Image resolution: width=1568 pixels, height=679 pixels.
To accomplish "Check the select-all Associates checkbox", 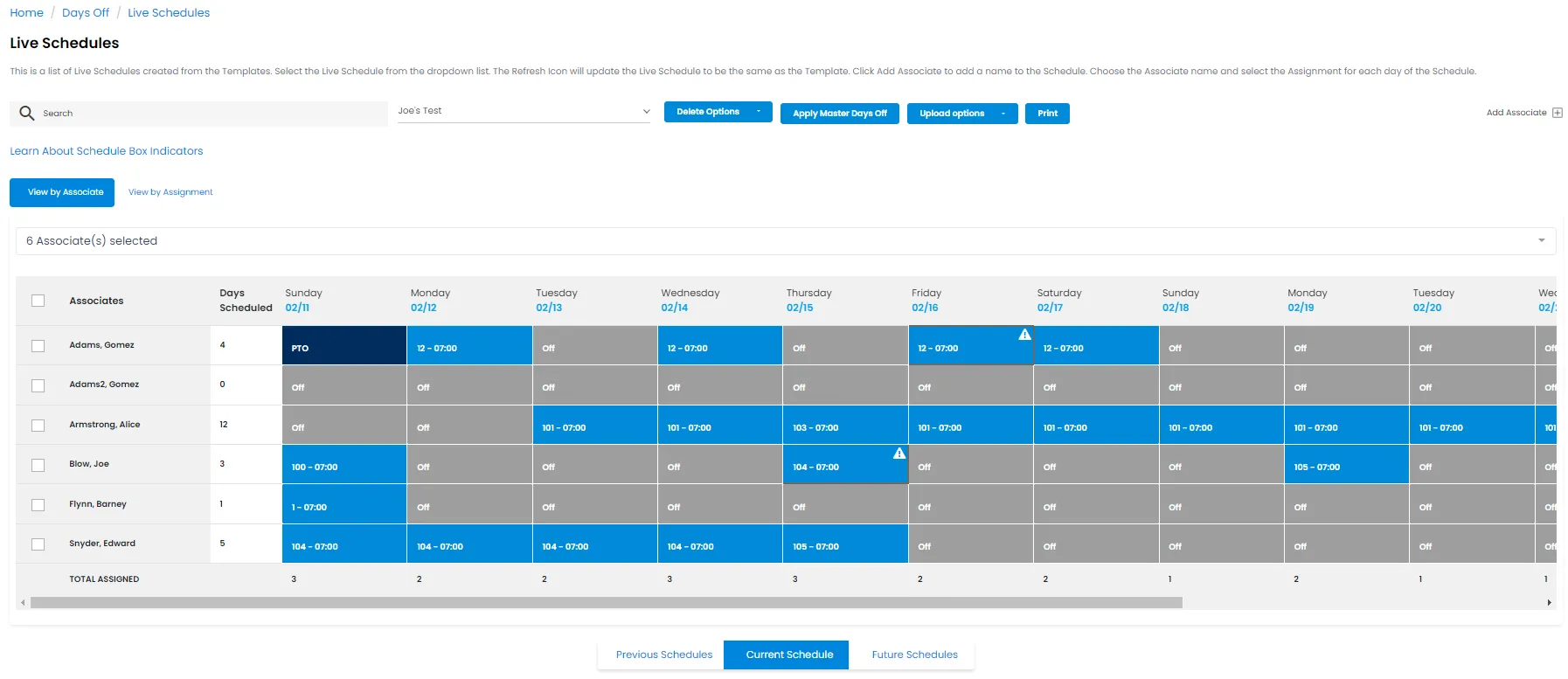I will (38, 301).
